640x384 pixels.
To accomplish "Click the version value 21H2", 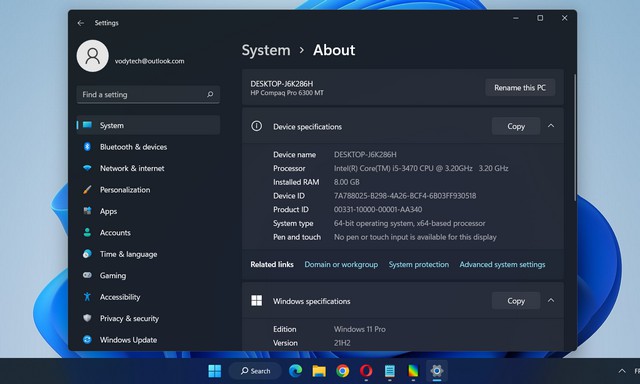I will click(x=342, y=343).
